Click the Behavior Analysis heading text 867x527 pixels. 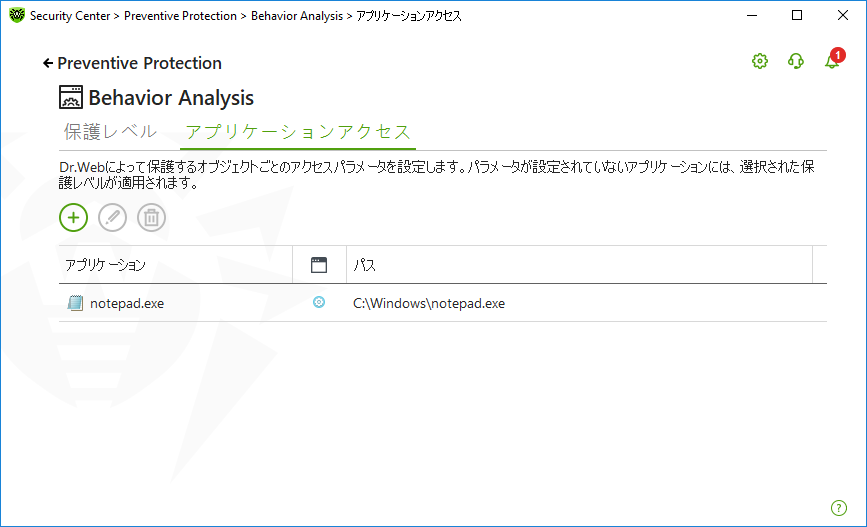[171, 98]
